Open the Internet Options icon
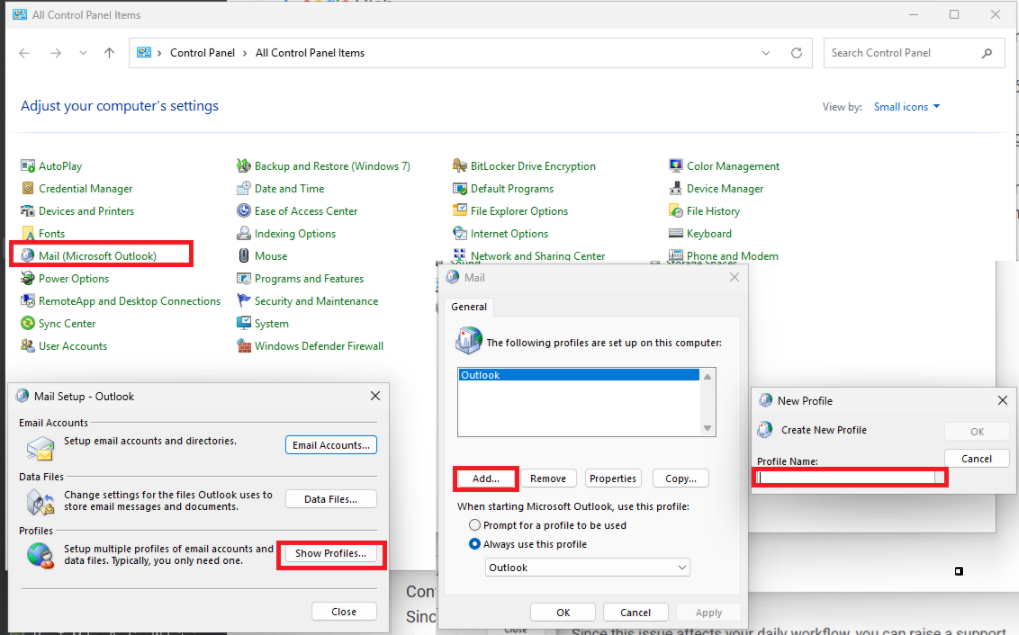Screen dimensions: 1019x635 459,233
